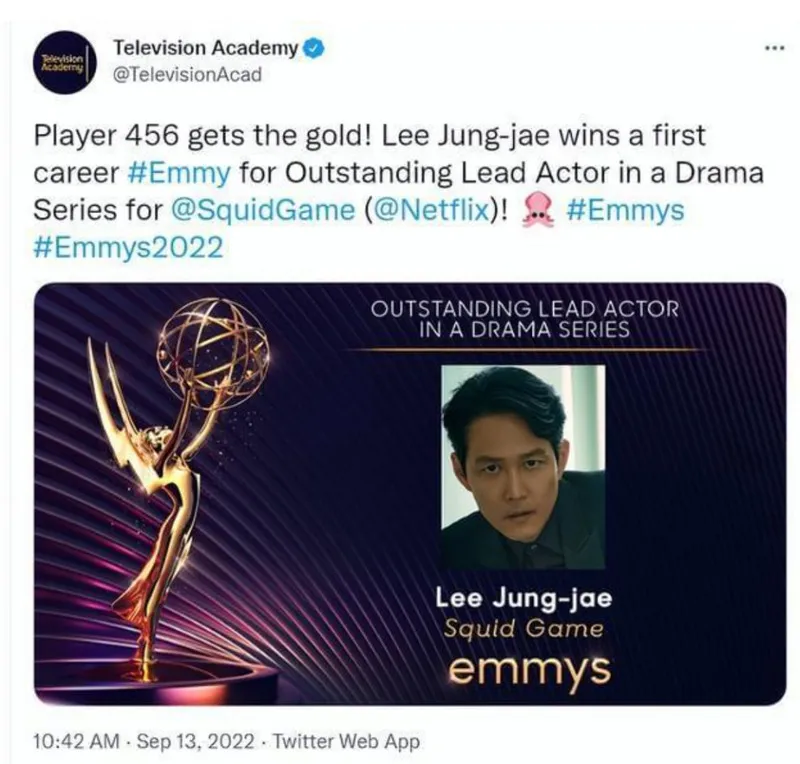Open the #Emmys hashtag
This screenshot has height=764, width=800.
point(624,210)
